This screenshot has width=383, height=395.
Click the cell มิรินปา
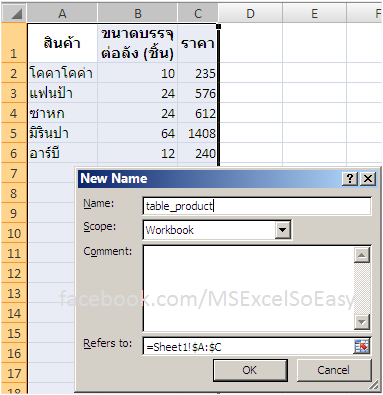tap(62, 133)
